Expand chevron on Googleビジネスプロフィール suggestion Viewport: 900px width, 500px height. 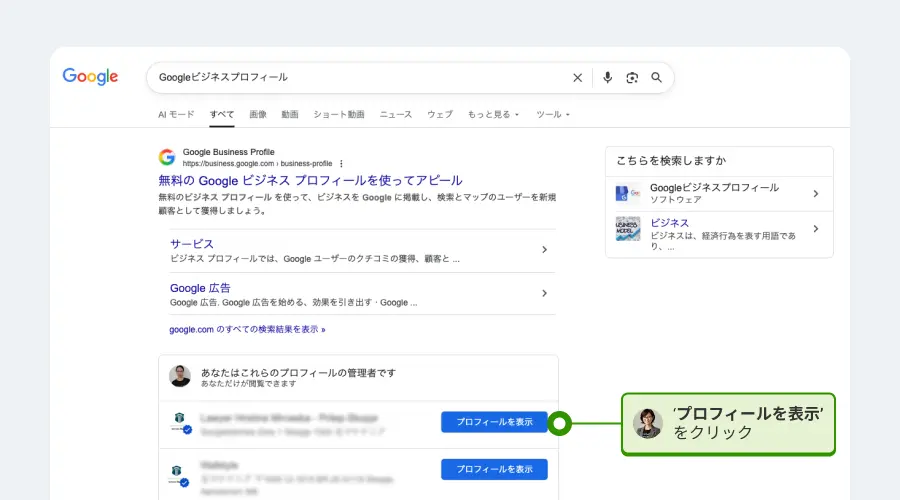coord(816,194)
